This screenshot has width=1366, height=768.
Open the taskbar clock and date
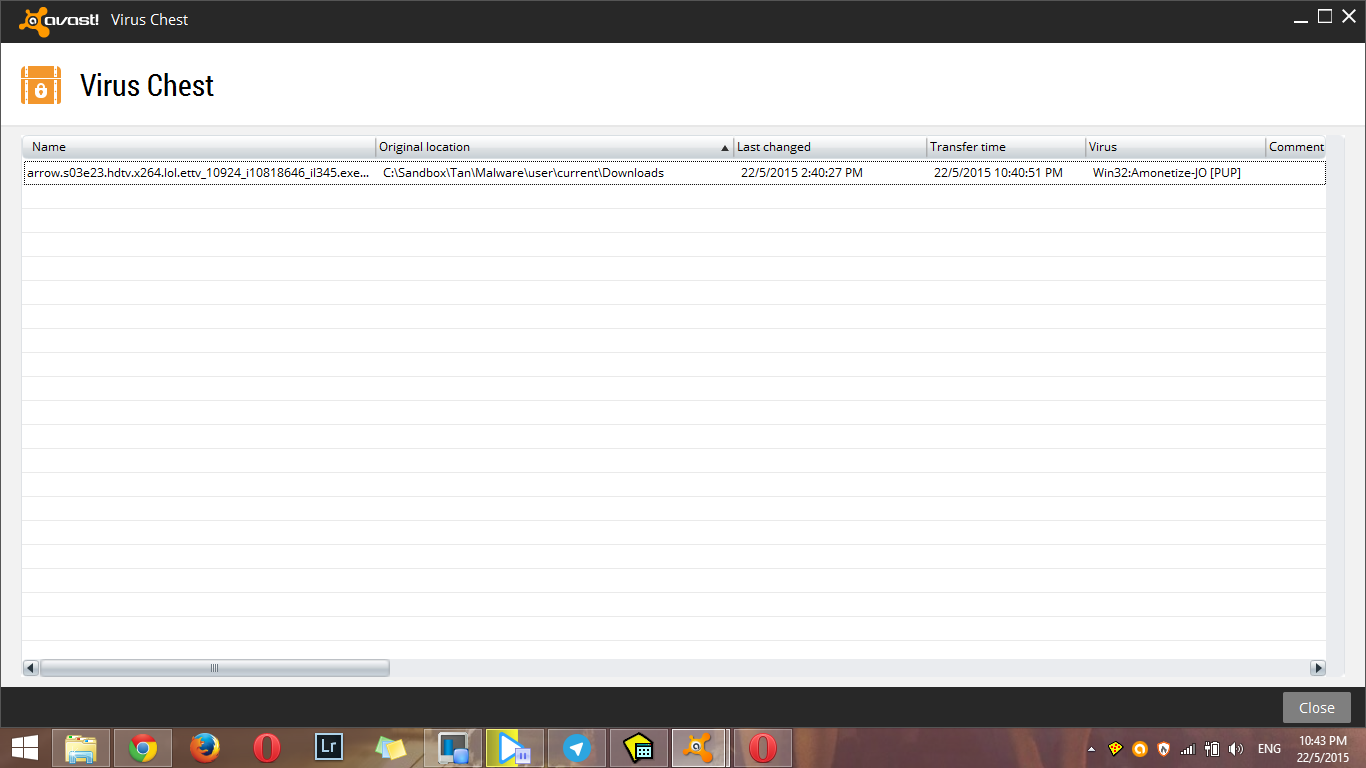(1322, 749)
